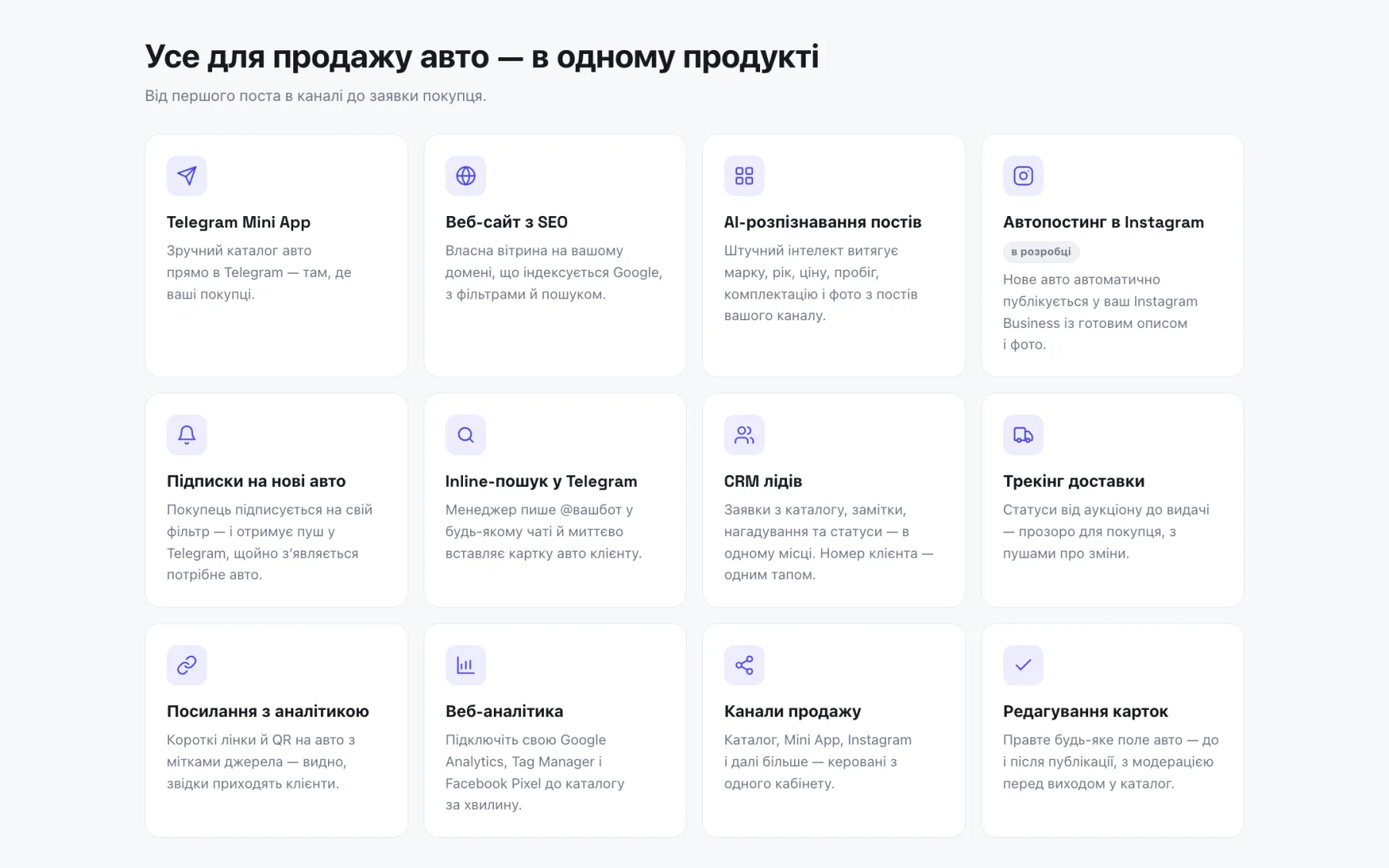Screen dimensions: 1389x868
Task: Click the chain link icon on Посилання з аналітикою card
Action: pyautogui.click(x=187, y=665)
